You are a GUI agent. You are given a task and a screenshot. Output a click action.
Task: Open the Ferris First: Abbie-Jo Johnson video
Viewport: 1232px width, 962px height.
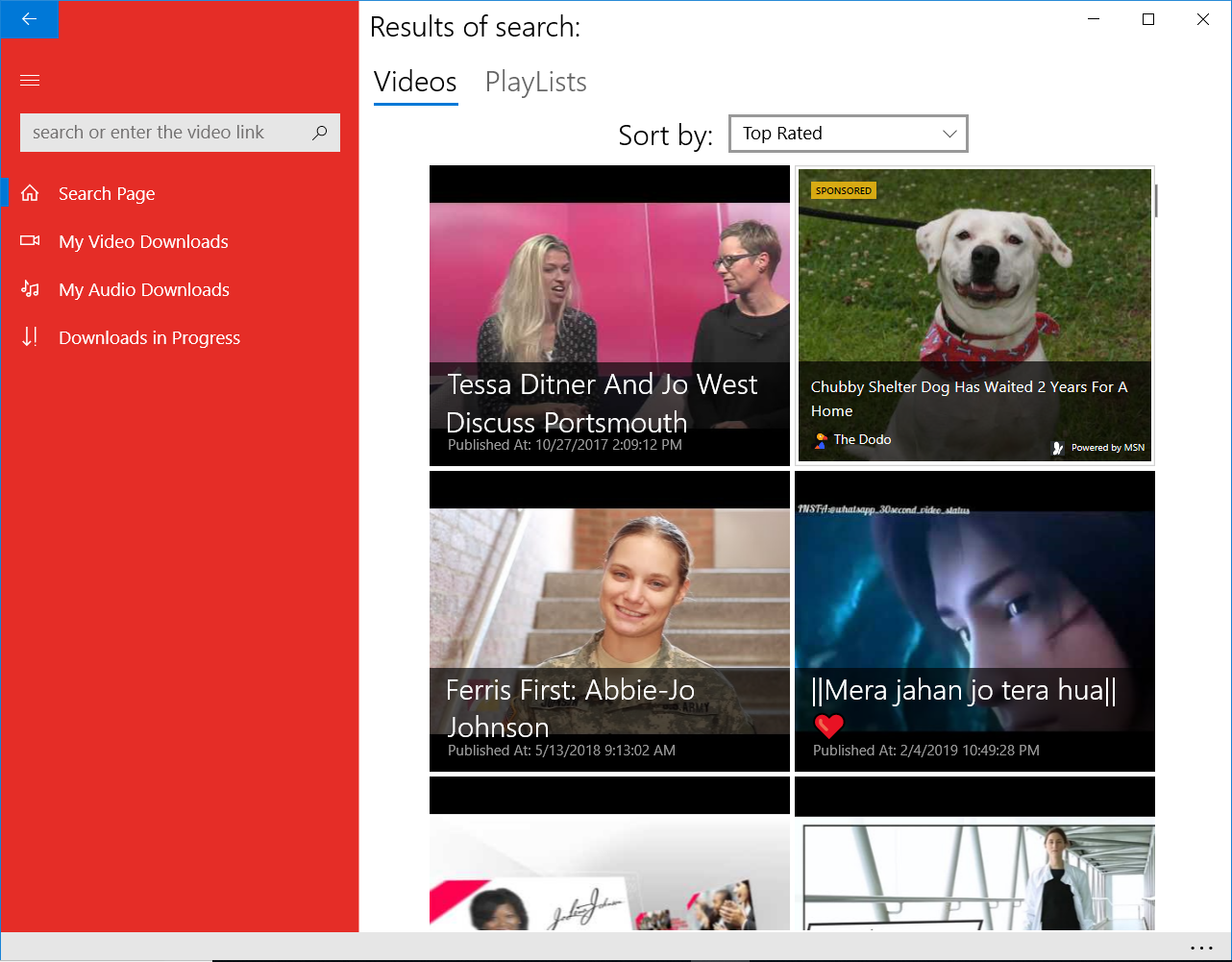(x=609, y=621)
